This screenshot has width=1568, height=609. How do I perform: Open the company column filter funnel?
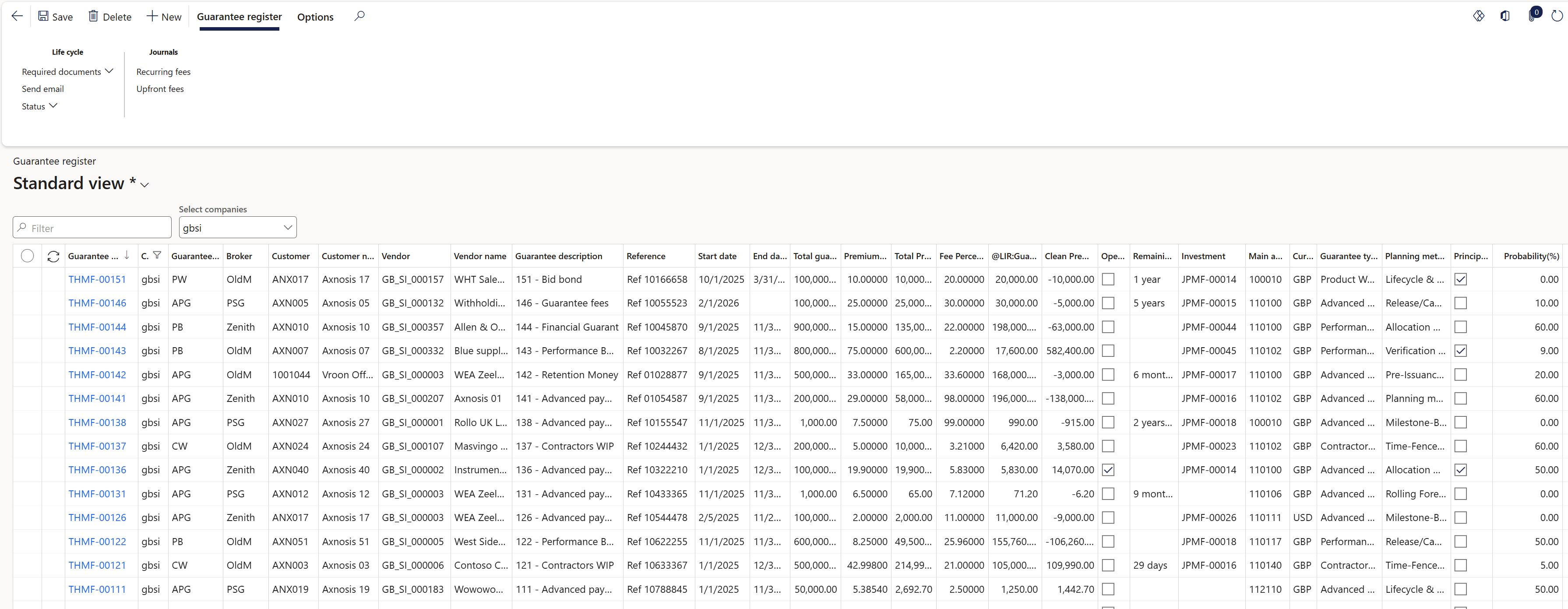[157, 256]
